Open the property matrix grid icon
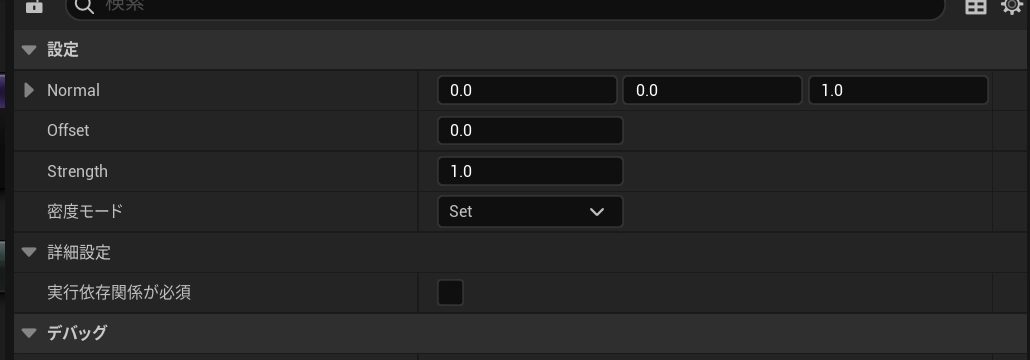This screenshot has width=1030, height=360. click(975, 6)
